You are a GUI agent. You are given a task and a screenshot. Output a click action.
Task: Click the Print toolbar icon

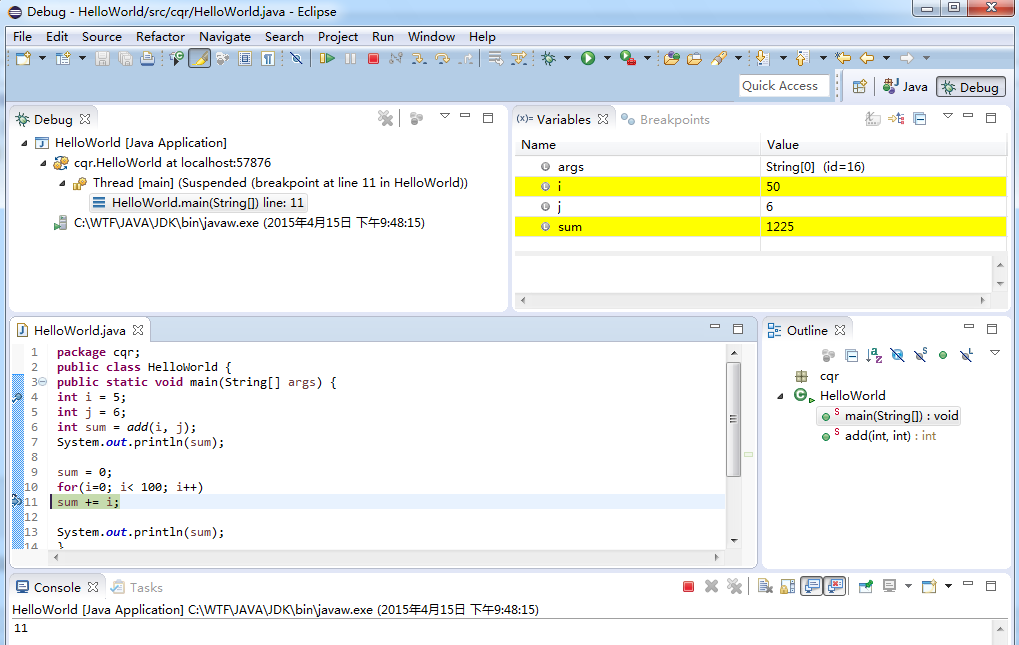[x=148, y=58]
